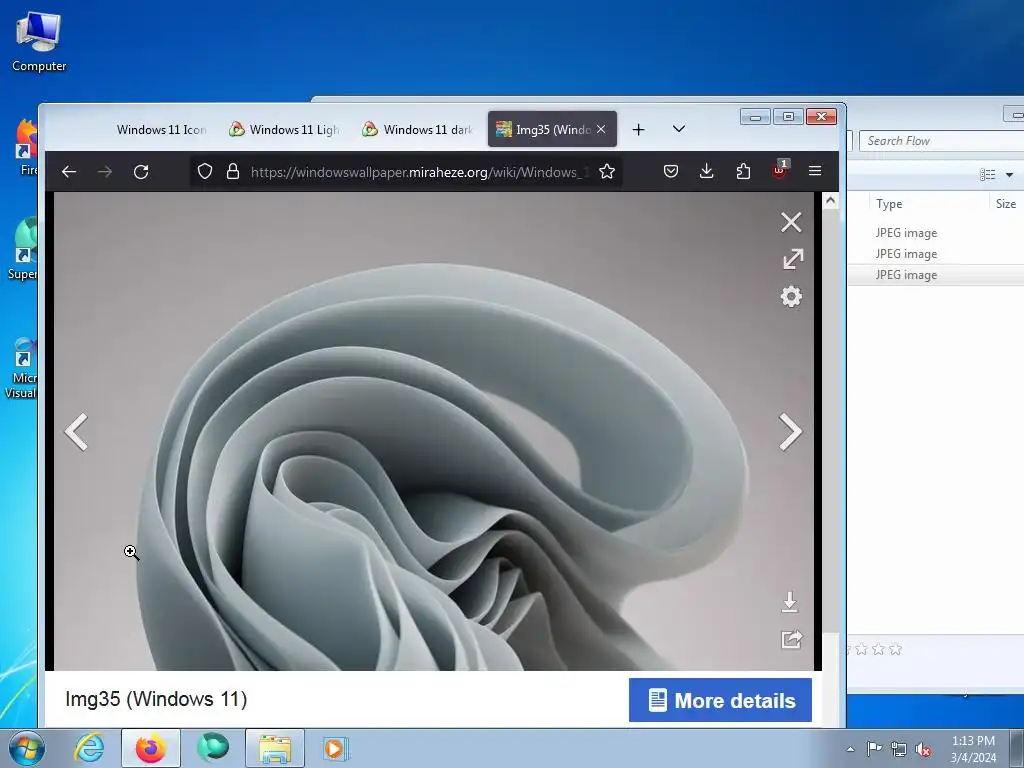
Task: List all tabs dropdown
Action: (679, 129)
